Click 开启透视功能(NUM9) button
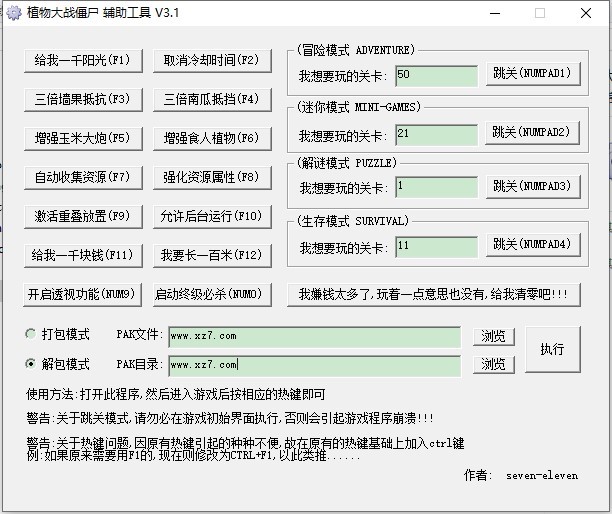This screenshot has height=514, width=612. click(x=82, y=295)
